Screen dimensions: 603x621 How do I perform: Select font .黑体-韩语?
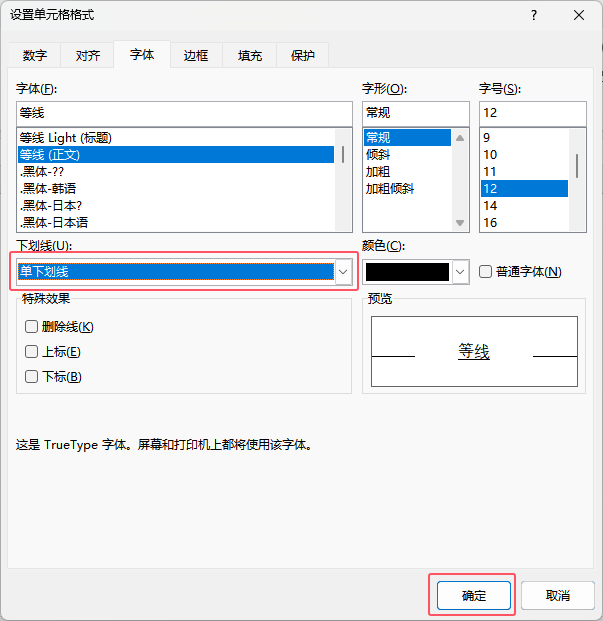pyautogui.click(x=176, y=189)
